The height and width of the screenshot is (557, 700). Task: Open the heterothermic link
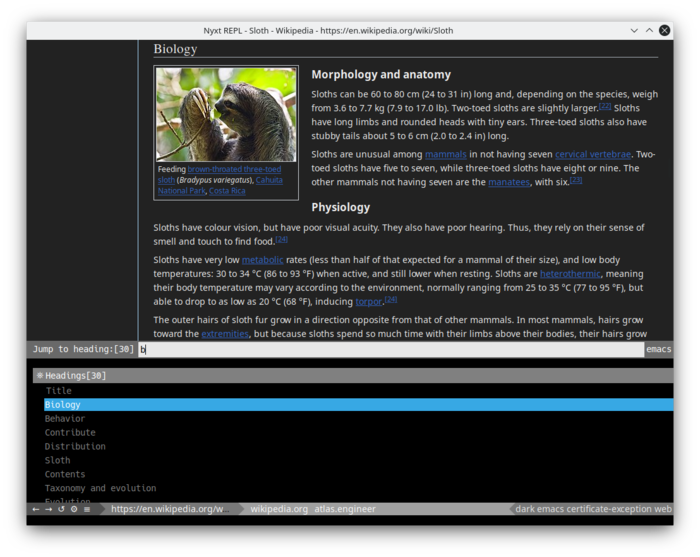[x=570, y=274]
